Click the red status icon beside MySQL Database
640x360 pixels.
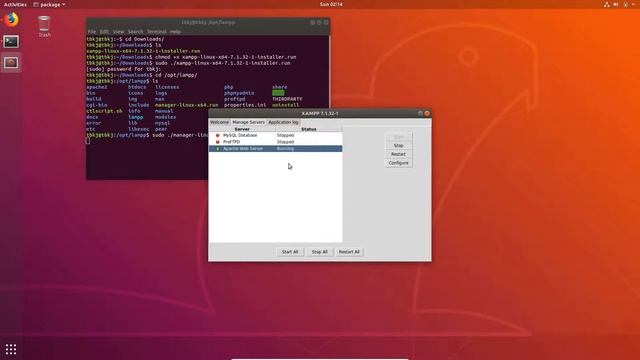[218, 135]
